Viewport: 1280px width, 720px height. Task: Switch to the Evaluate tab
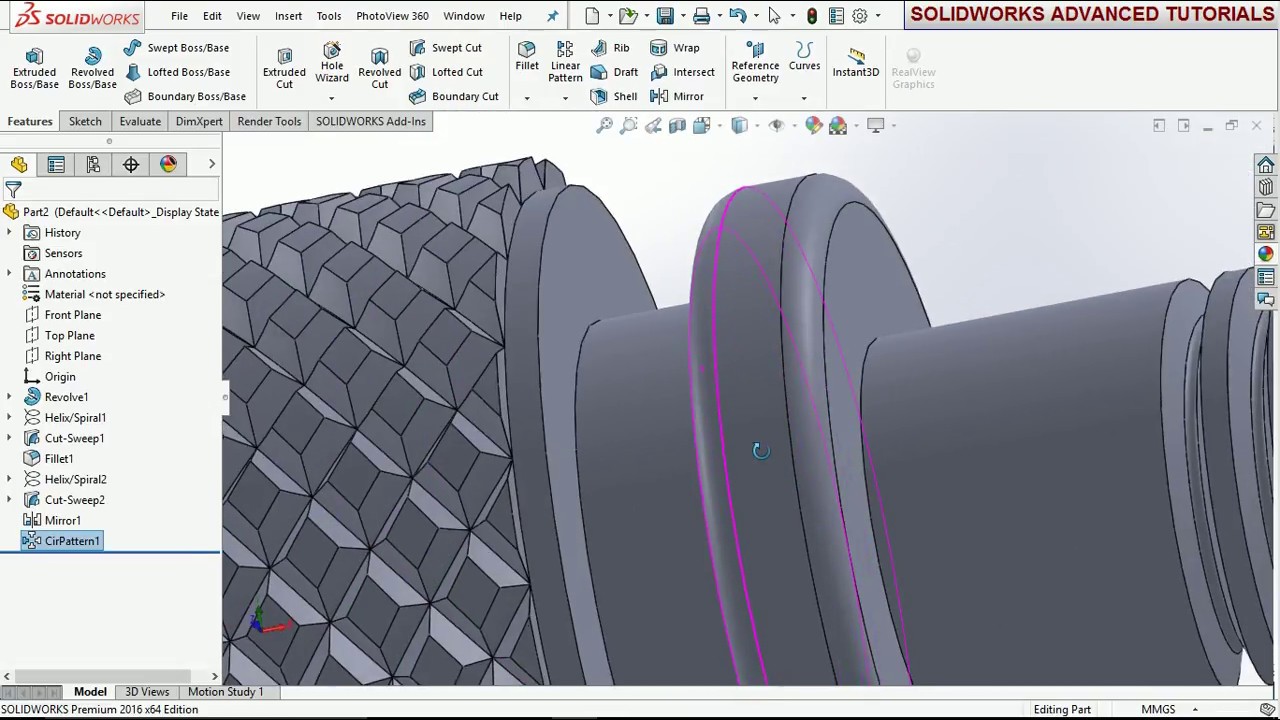(140, 121)
